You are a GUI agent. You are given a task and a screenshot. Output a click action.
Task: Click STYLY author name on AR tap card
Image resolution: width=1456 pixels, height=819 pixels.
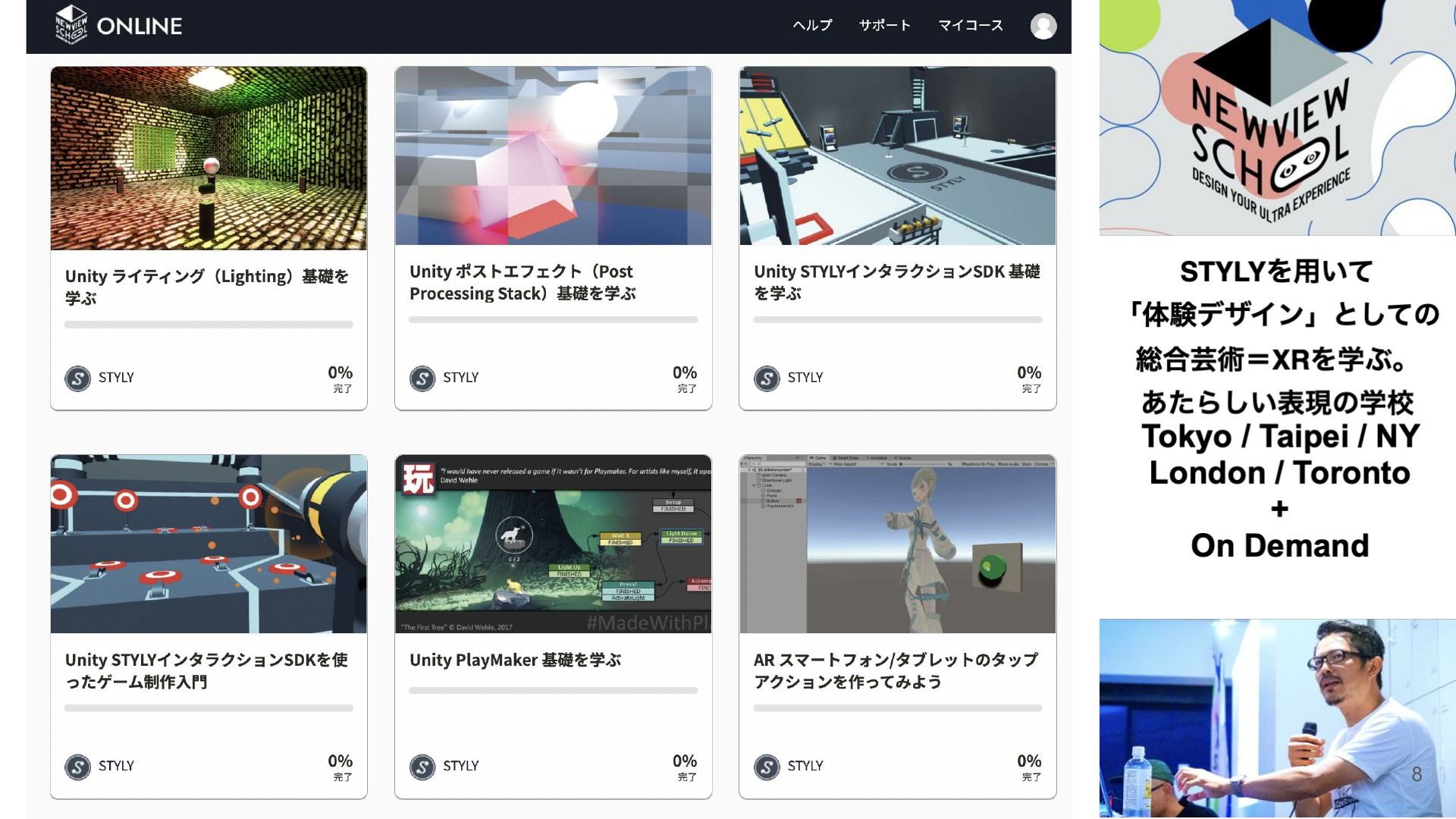pyautogui.click(x=805, y=766)
